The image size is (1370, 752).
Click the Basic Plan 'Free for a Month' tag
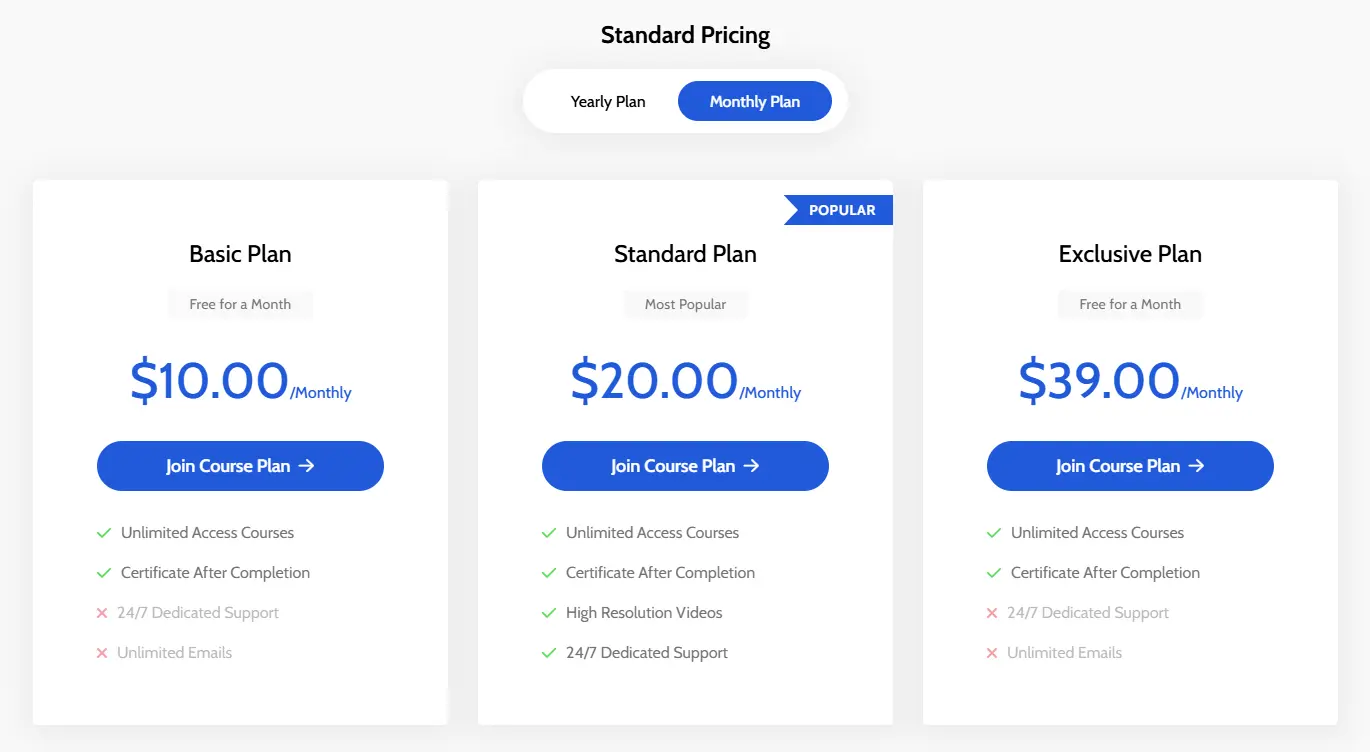tap(240, 304)
